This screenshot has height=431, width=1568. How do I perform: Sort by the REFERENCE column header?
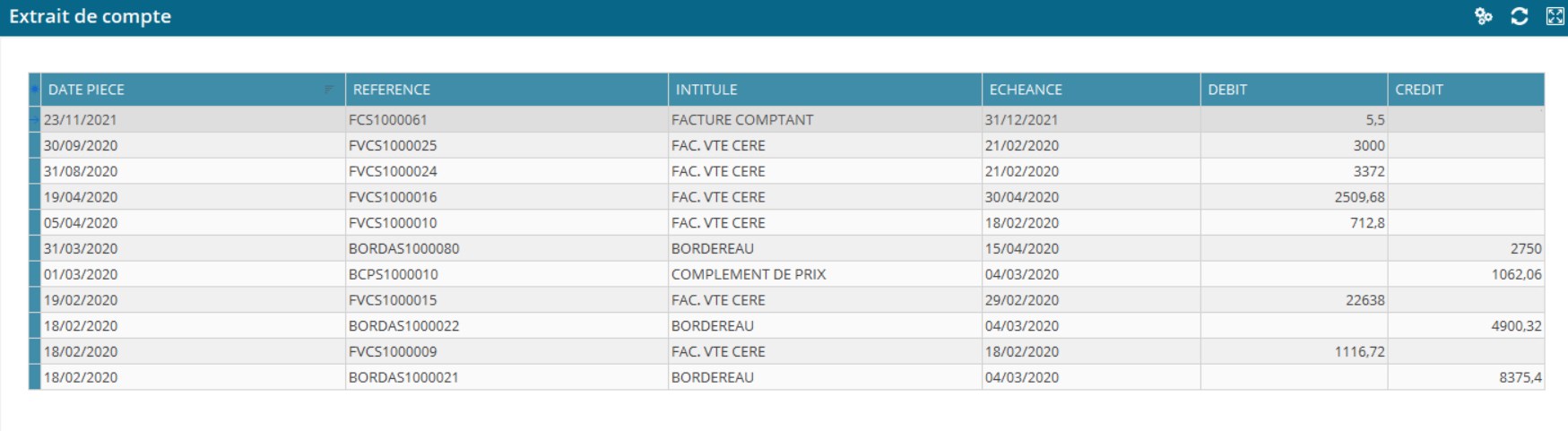(391, 90)
